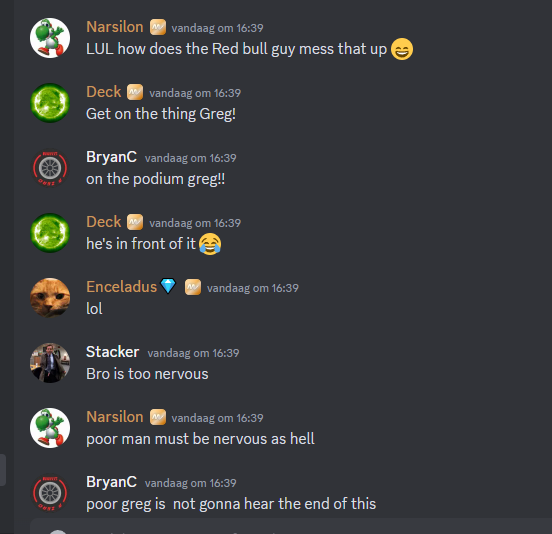Click the badge icon next to Narsilon on the first message
This screenshot has width=552, height=534.
pyautogui.click(x=158, y=27)
